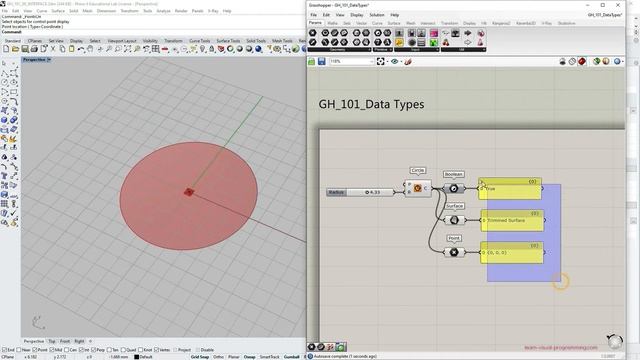Click the Print icon in Rhino toolbar

point(34,49)
